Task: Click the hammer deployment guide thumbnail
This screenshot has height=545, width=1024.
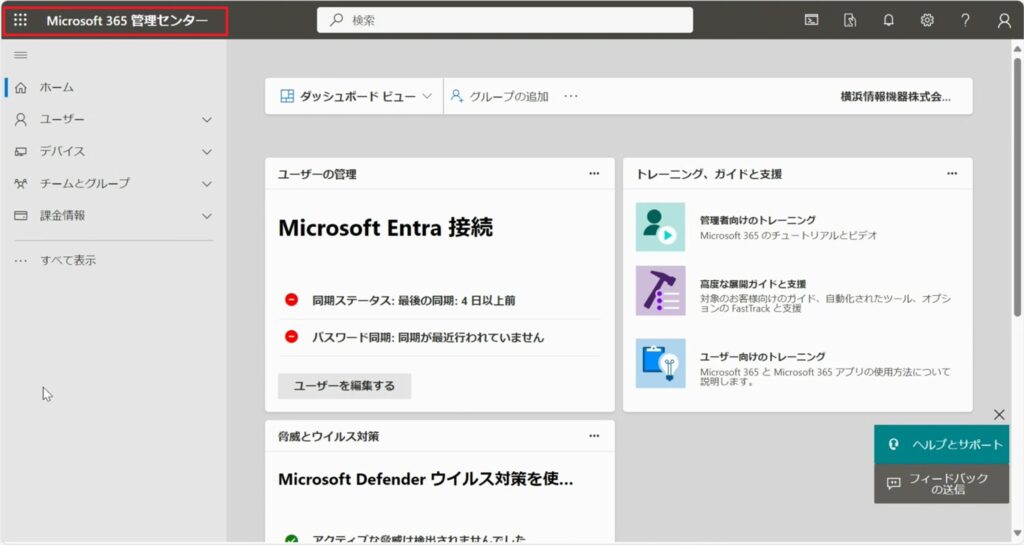Action: (660, 290)
